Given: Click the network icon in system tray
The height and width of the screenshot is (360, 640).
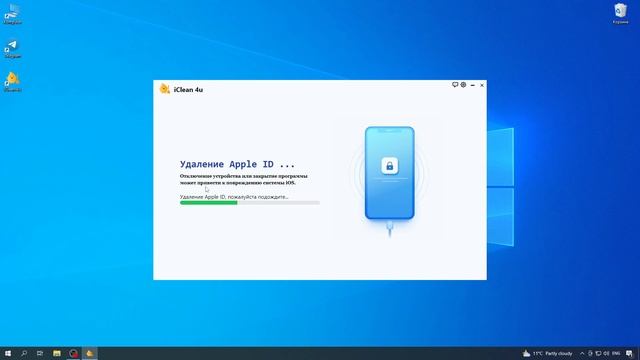Looking at the screenshot, I should tap(598, 353).
